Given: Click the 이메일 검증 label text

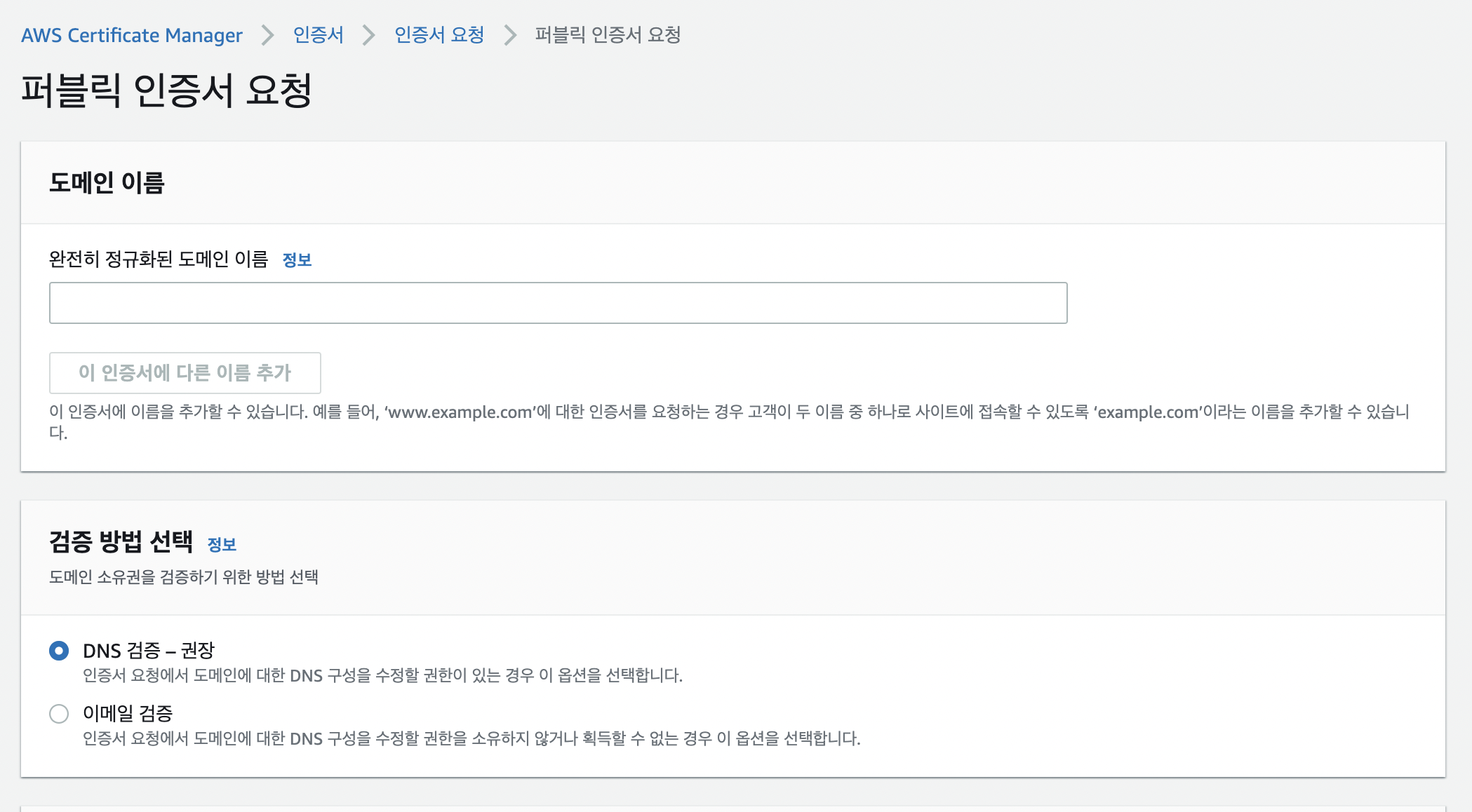Looking at the screenshot, I should click(128, 714).
